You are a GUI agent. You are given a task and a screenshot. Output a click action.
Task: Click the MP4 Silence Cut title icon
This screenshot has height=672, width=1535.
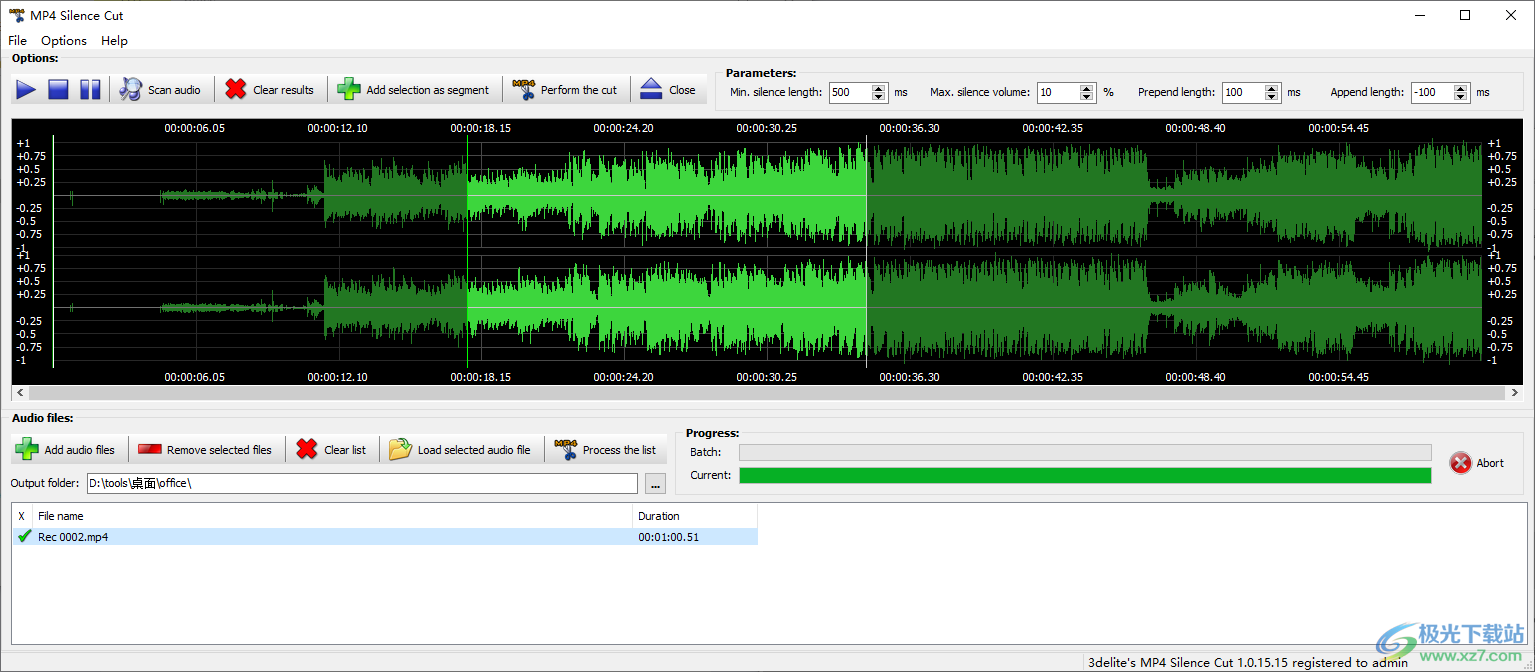17,15
